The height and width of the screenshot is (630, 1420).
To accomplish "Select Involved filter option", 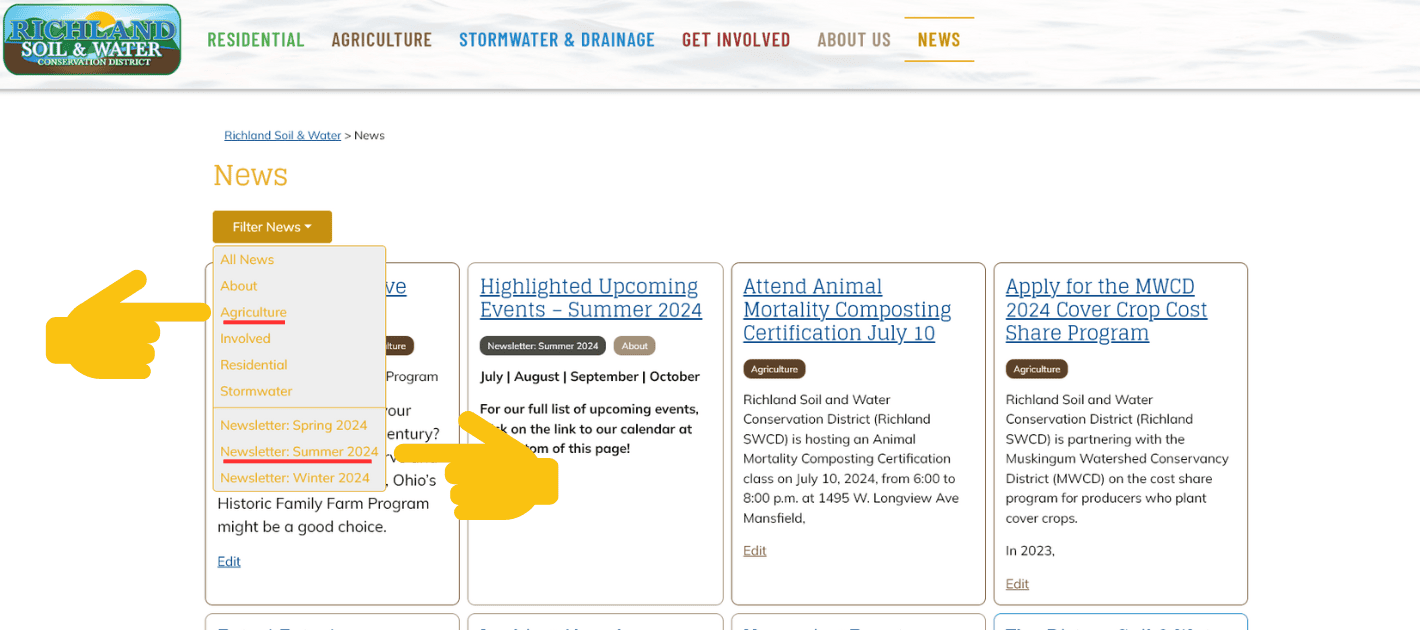I will click(246, 339).
